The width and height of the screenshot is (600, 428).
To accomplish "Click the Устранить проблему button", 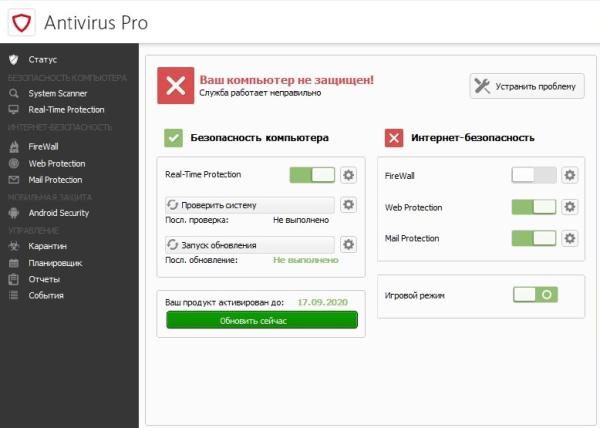I will coord(526,86).
